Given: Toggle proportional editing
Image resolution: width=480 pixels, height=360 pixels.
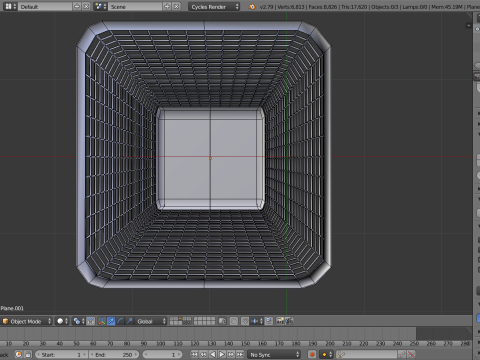Looking at the screenshot, I should tap(234, 321).
